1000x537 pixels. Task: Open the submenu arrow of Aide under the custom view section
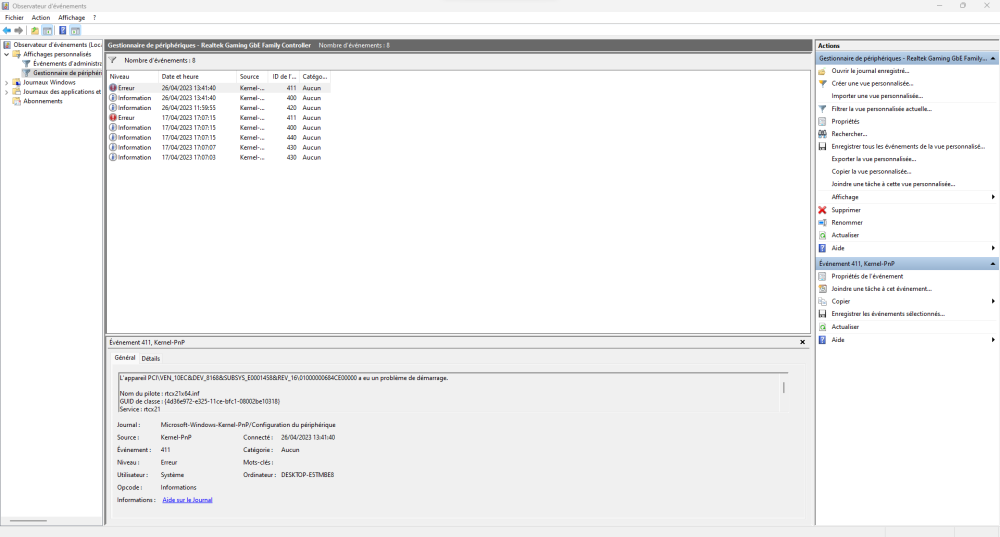pos(993,248)
